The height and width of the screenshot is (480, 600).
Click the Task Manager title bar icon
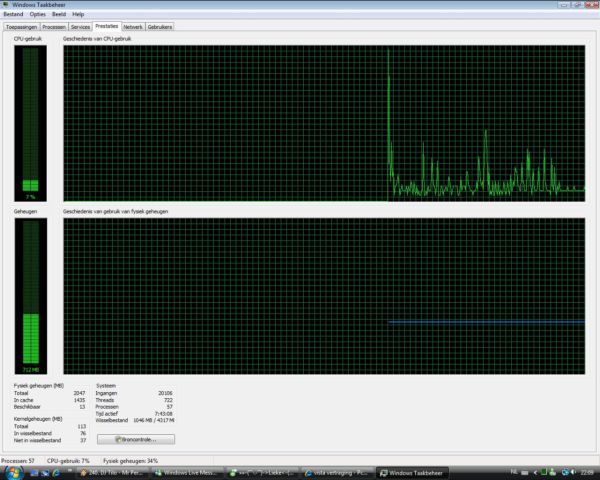pyautogui.click(x=5, y=5)
